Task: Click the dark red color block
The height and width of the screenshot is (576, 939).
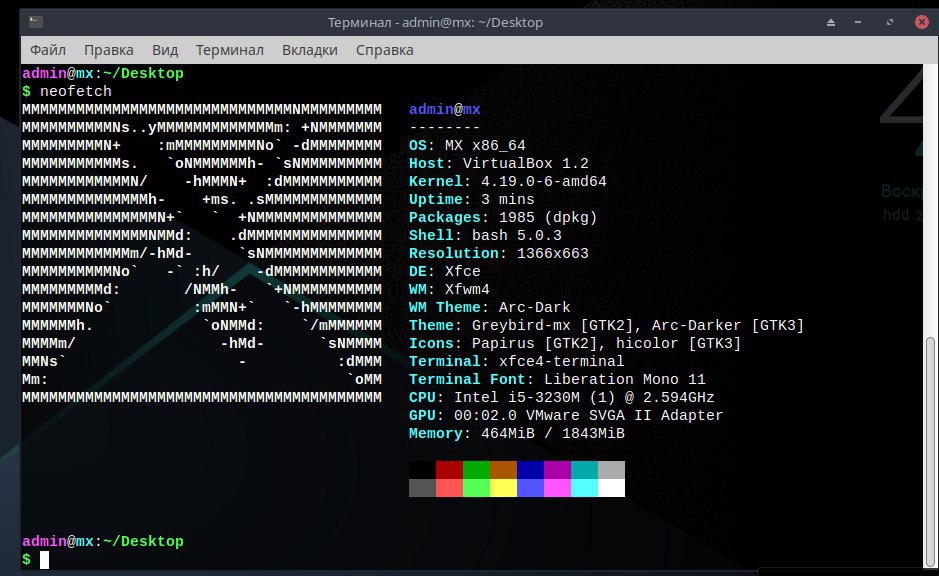Action: [449, 470]
